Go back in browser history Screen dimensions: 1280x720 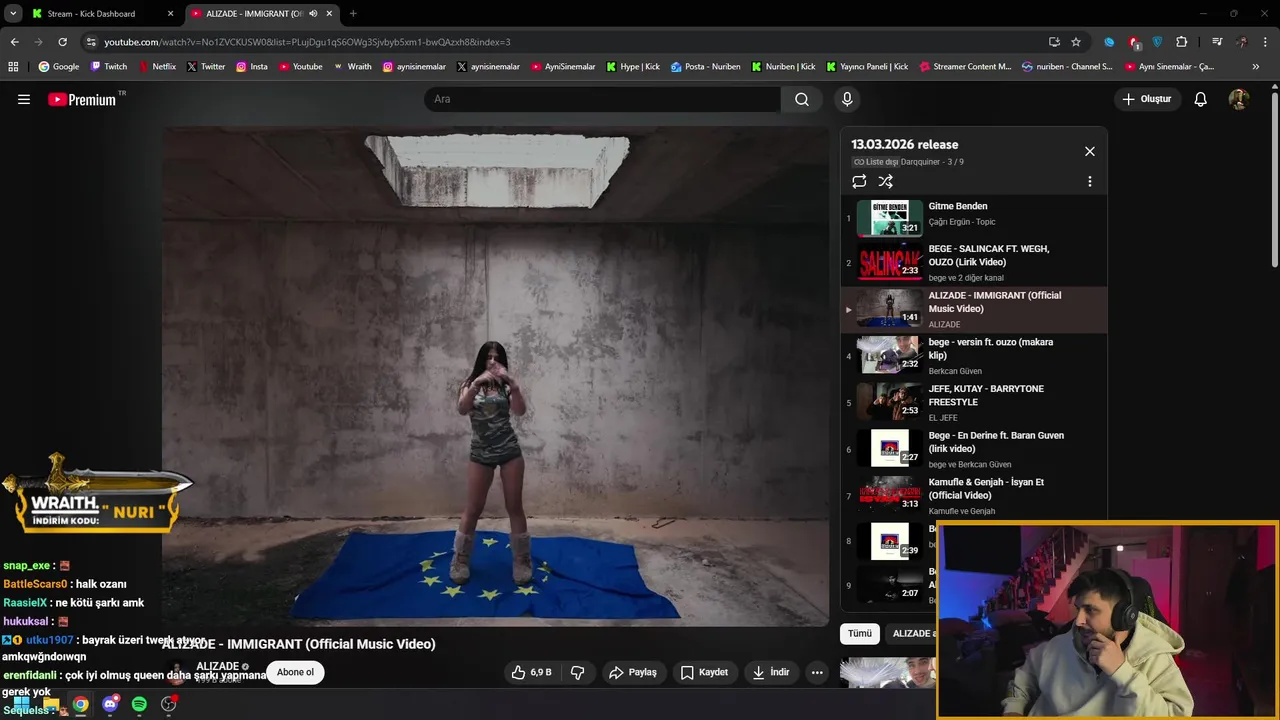coord(14,42)
